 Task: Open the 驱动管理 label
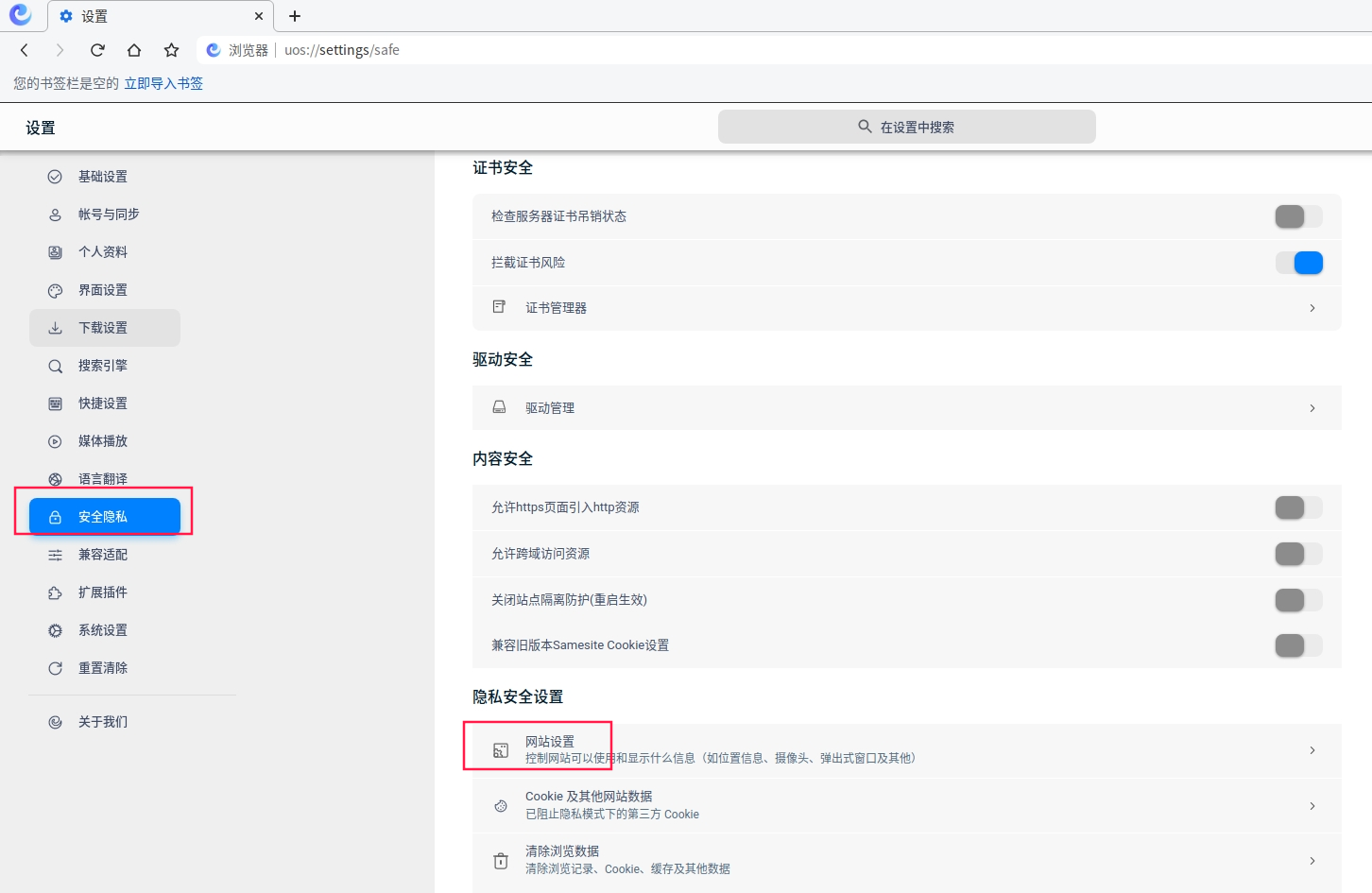(x=550, y=408)
